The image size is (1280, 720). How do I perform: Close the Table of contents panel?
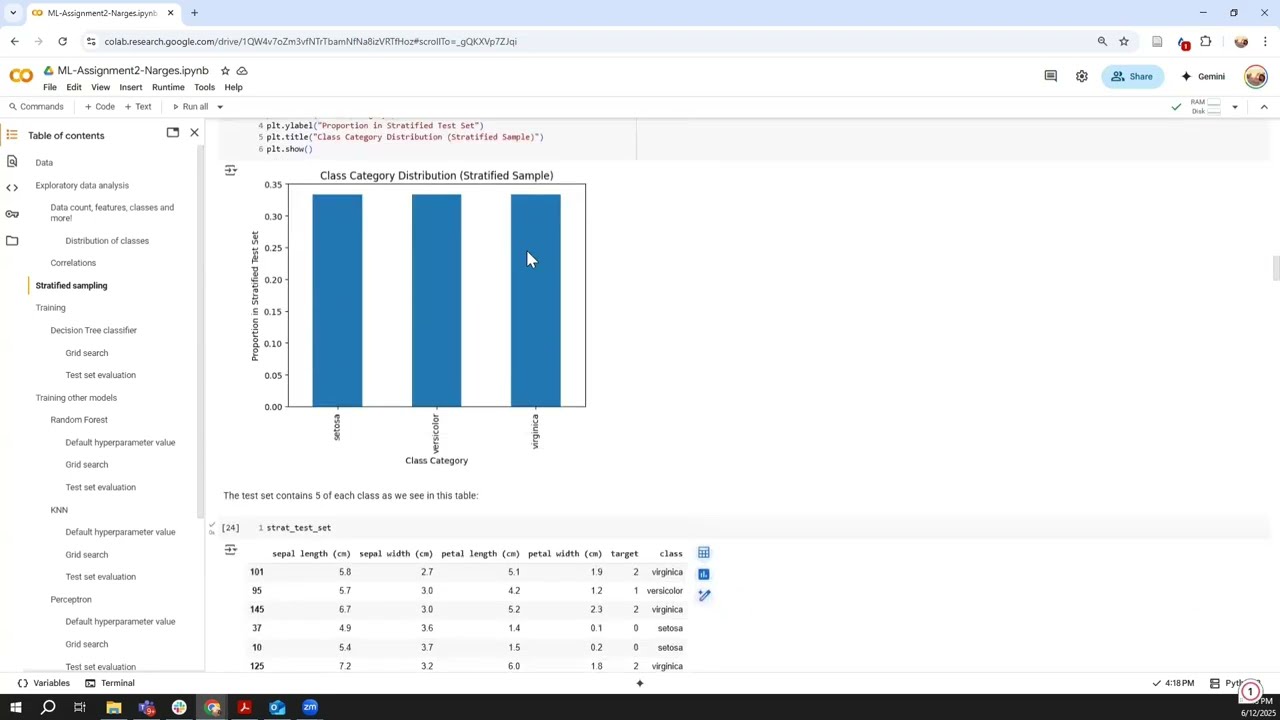(194, 133)
